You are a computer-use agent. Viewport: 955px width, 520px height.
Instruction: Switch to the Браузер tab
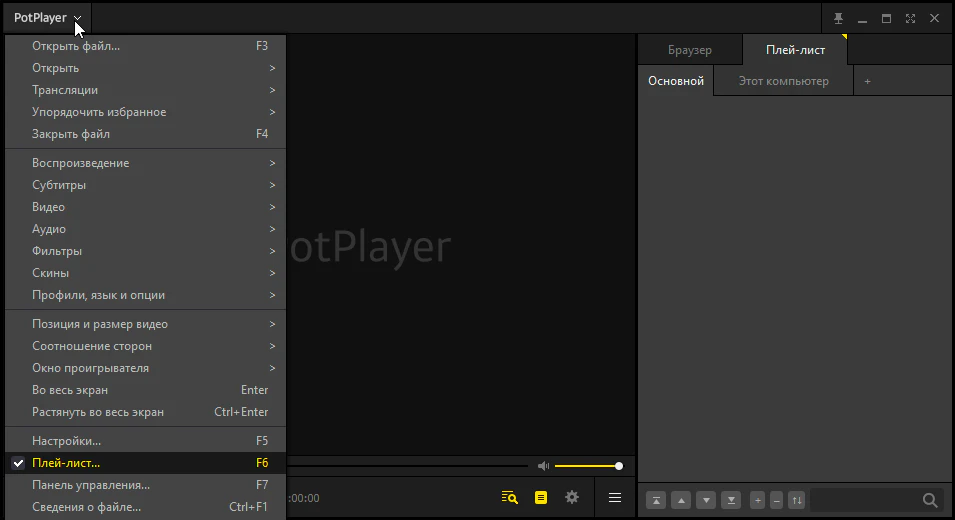coord(689,50)
